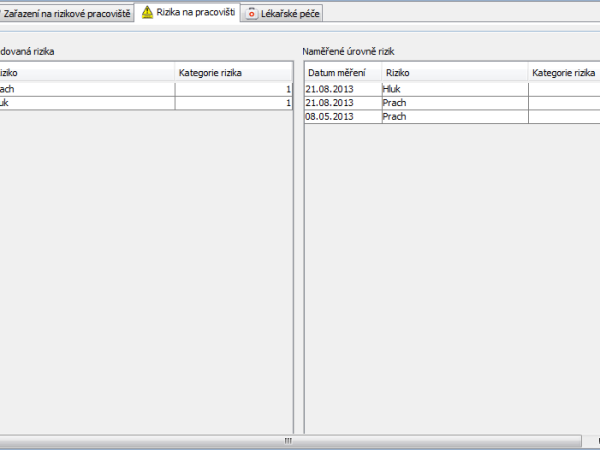Click the Lékařské péče tab icon
Image resolution: width=600 pixels, height=450 pixels.
pyautogui.click(x=252, y=13)
